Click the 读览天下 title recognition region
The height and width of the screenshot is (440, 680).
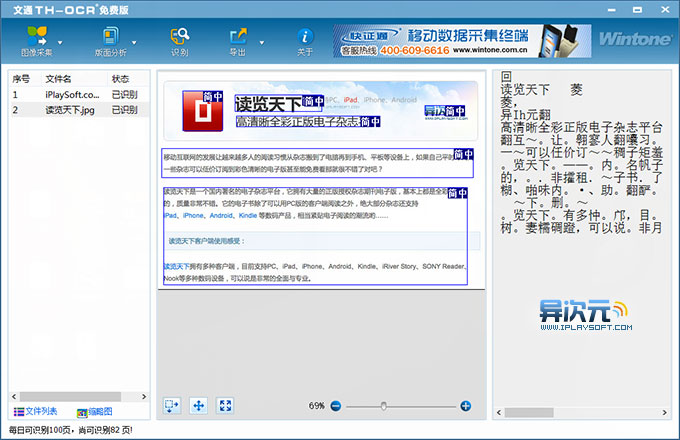[279, 104]
